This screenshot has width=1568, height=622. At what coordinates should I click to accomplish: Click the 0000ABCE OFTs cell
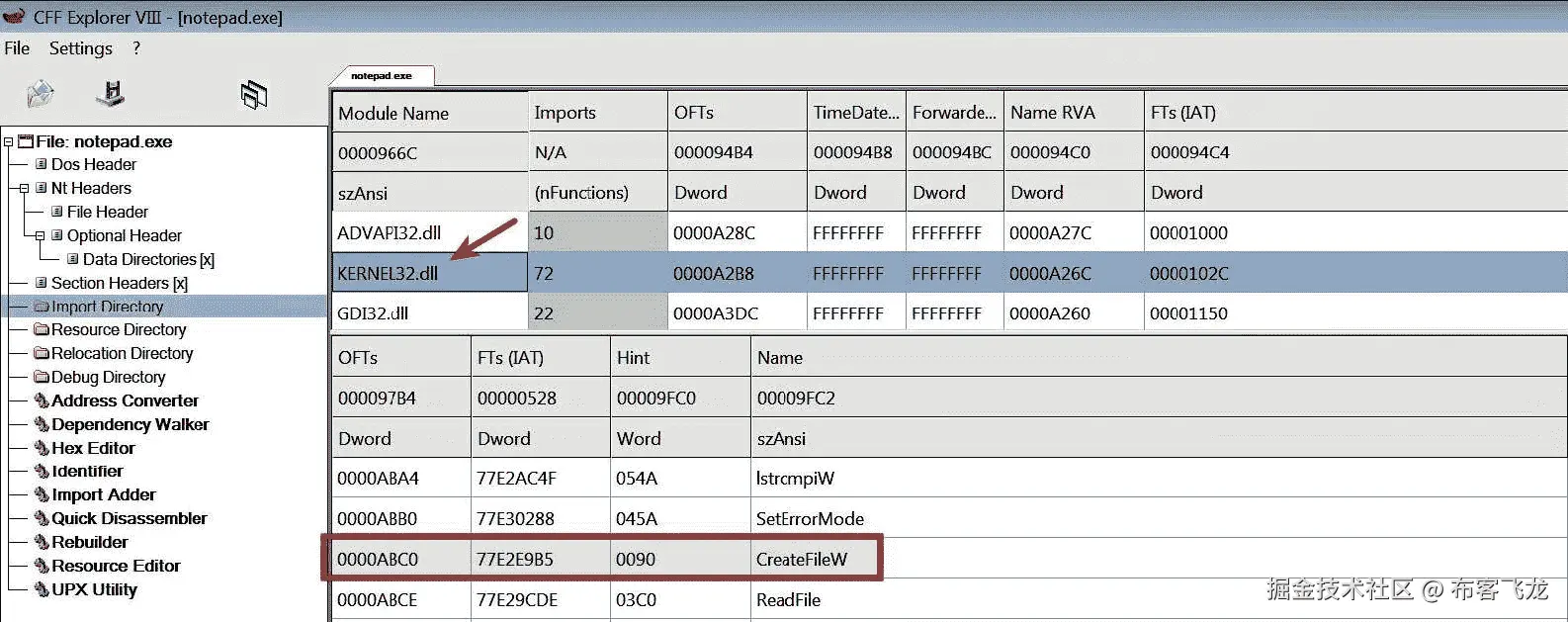[x=400, y=600]
